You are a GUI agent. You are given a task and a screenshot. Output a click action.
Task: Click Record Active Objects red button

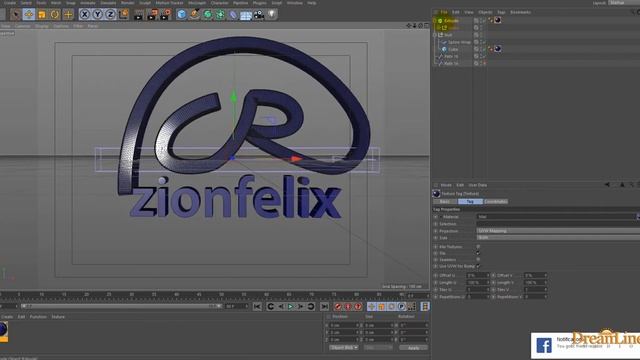[338, 306]
